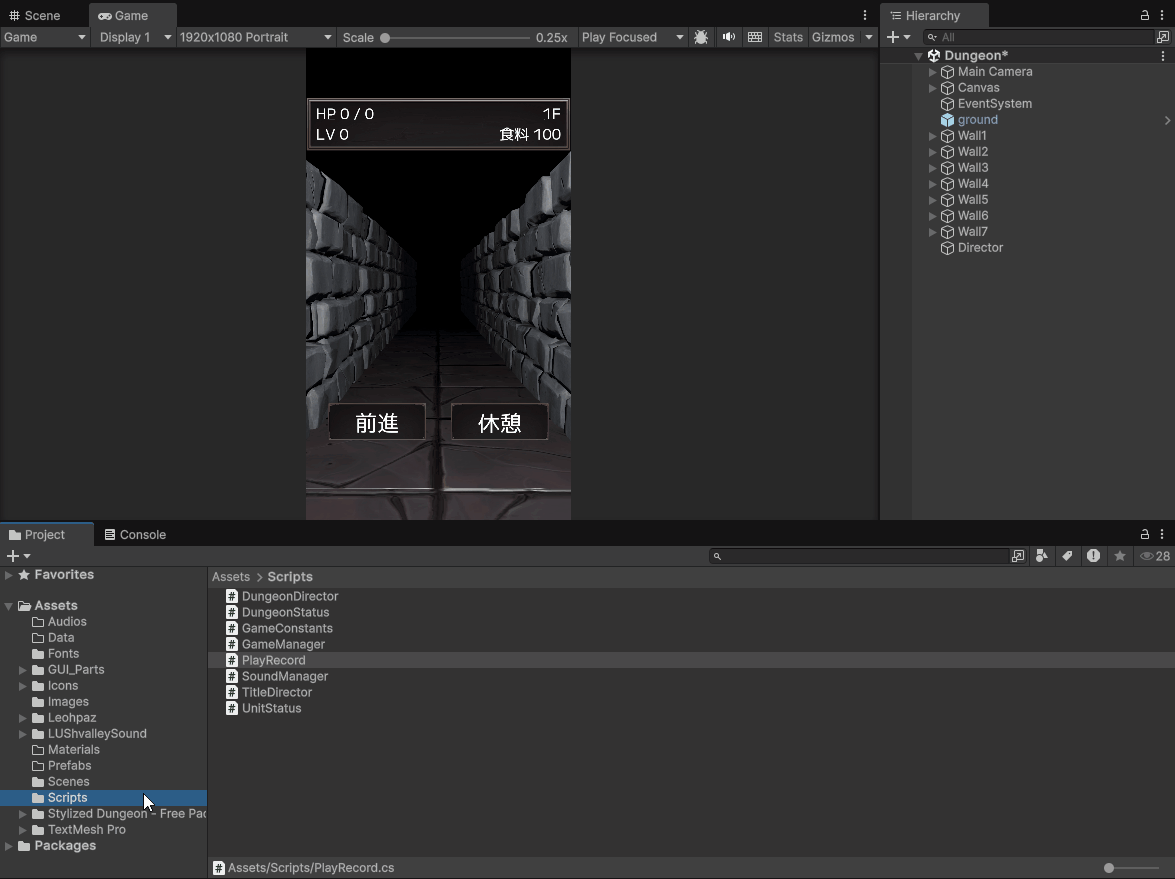
Task: Expand the GUI_Parts folder
Action: point(23,670)
